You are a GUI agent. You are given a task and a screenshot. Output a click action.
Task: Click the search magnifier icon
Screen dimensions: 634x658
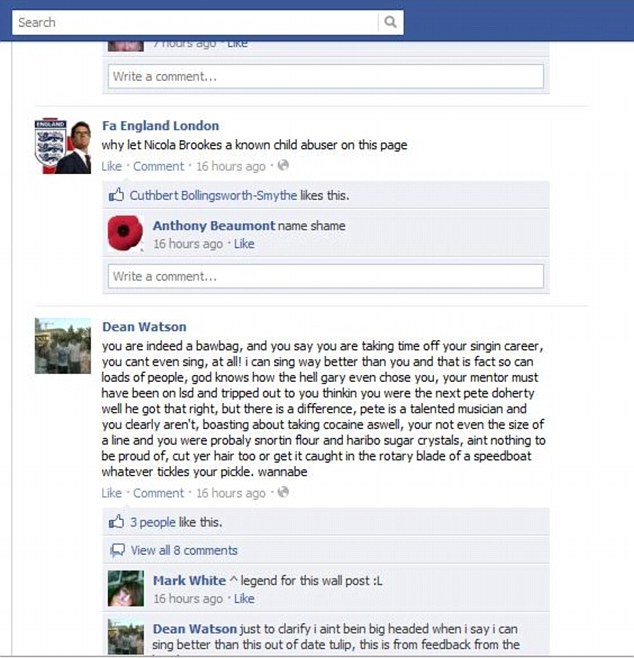(390, 22)
